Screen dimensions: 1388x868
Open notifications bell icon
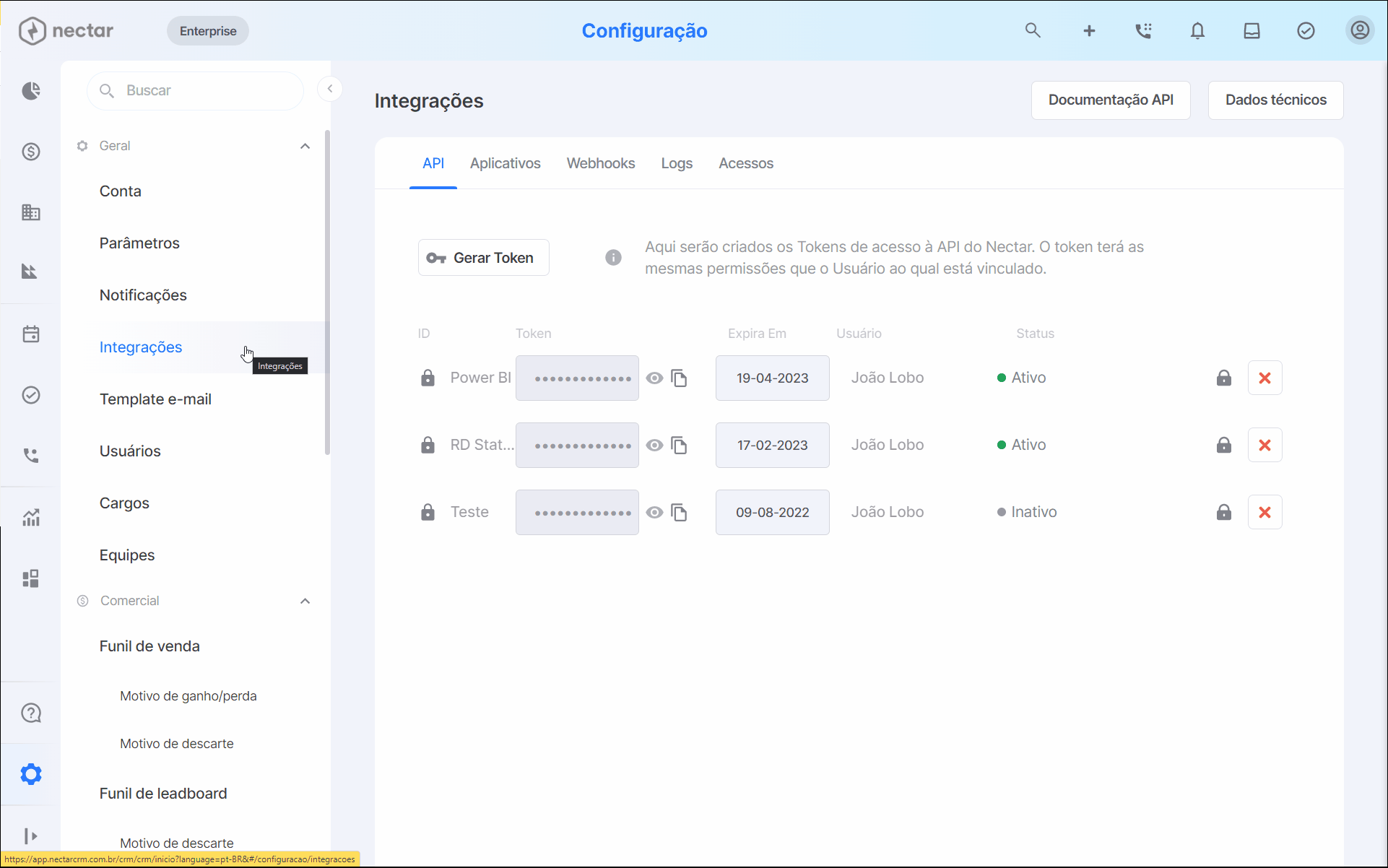point(1197,30)
